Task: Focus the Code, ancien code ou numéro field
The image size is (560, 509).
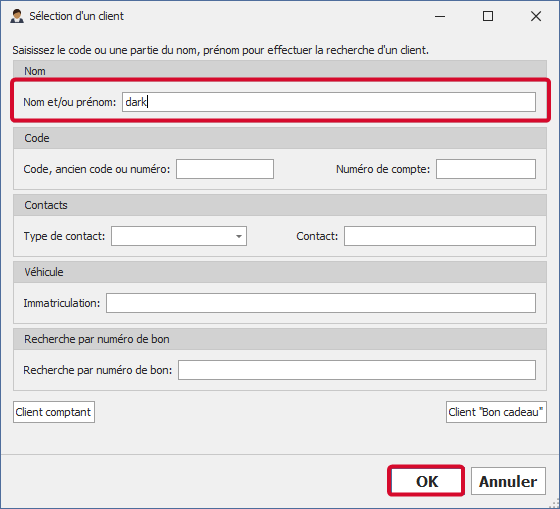Action: point(225,169)
